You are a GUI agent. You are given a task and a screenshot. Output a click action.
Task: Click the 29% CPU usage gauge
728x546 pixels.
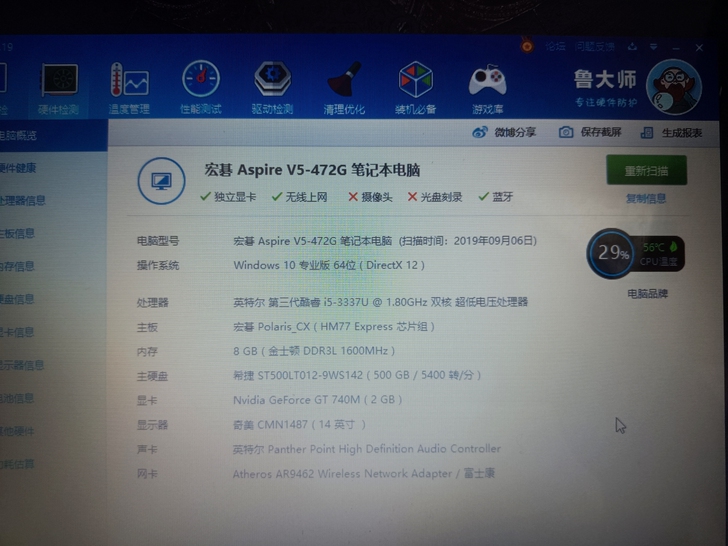[612, 253]
